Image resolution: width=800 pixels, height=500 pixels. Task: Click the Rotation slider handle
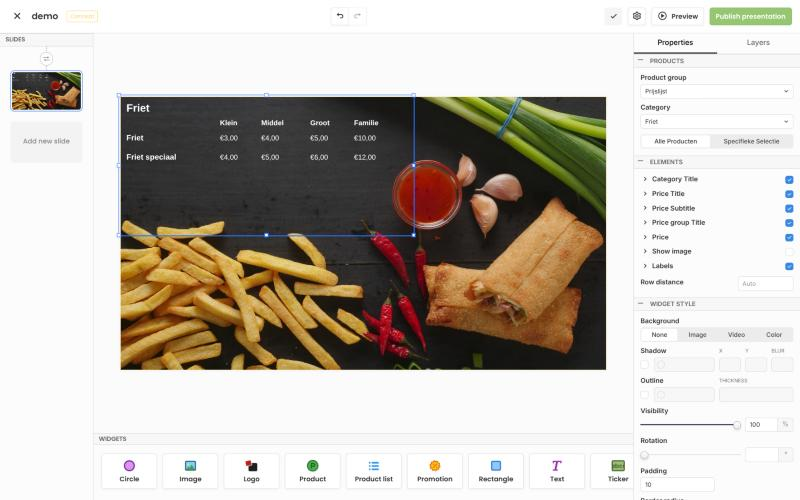644,455
